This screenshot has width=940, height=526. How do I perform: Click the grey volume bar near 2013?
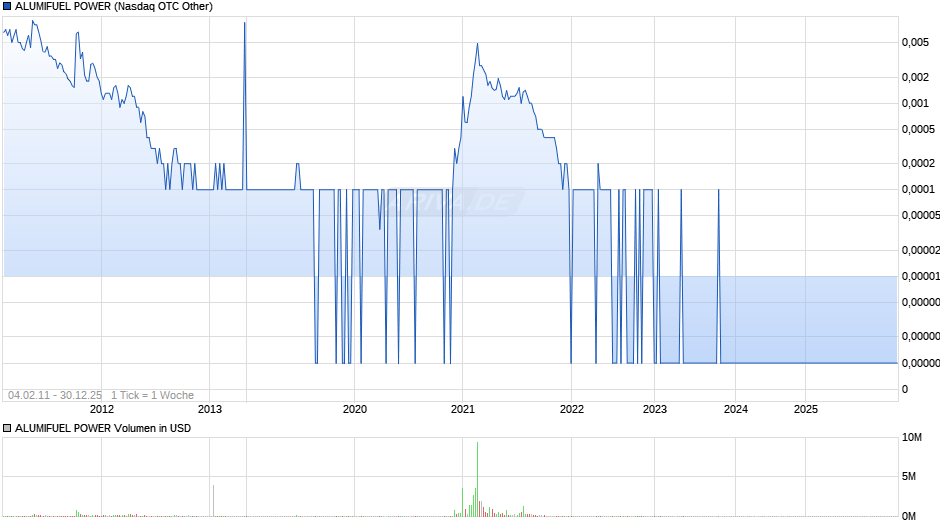coord(213,500)
